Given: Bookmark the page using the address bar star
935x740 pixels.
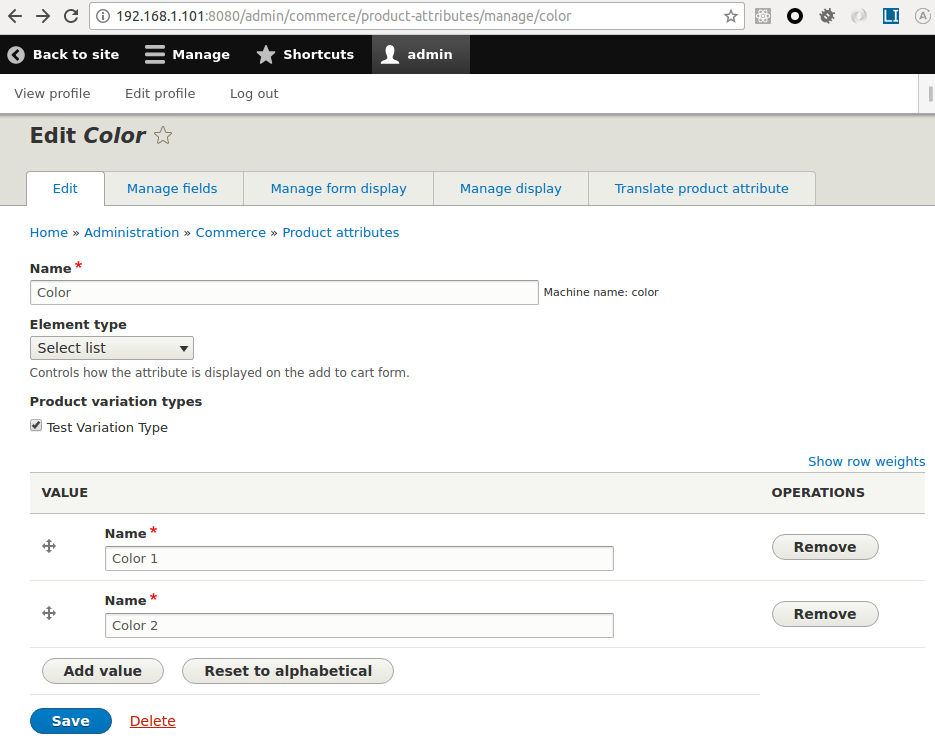Looking at the screenshot, I should click(x=730, y=16).
